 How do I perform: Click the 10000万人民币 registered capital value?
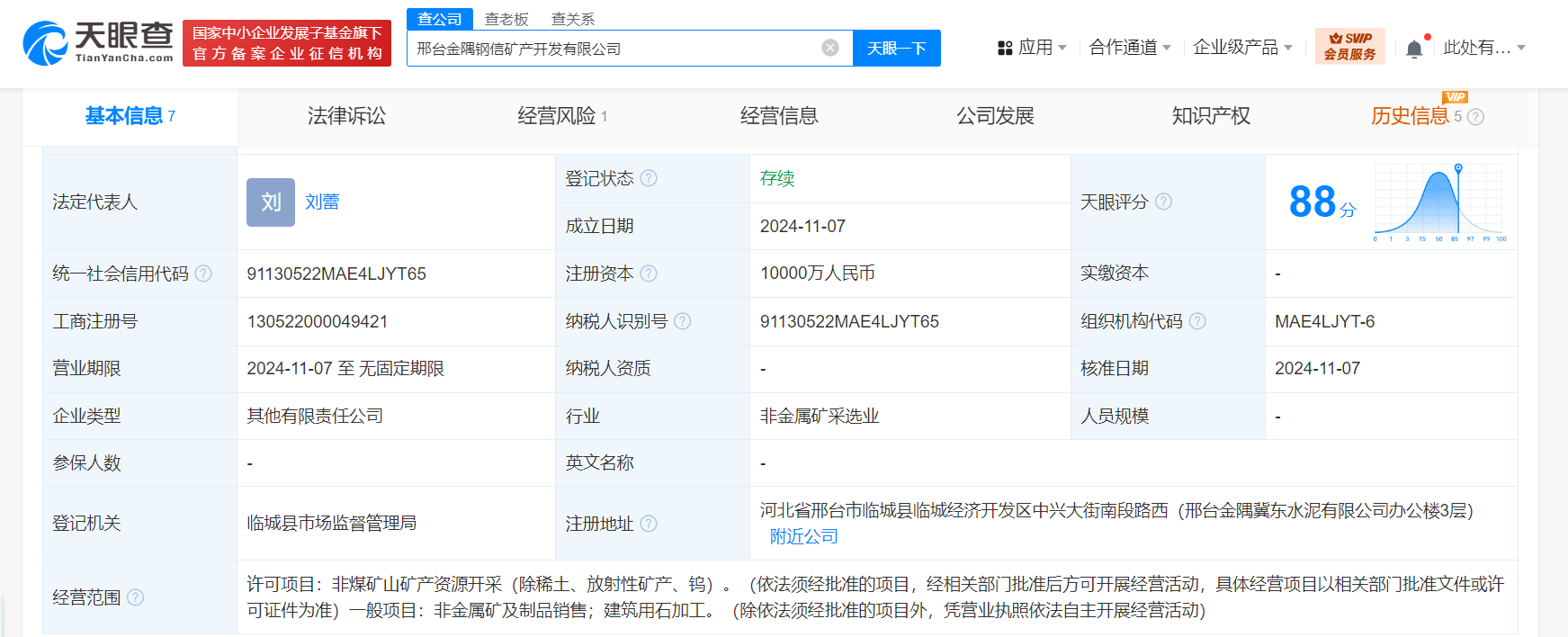818,274
